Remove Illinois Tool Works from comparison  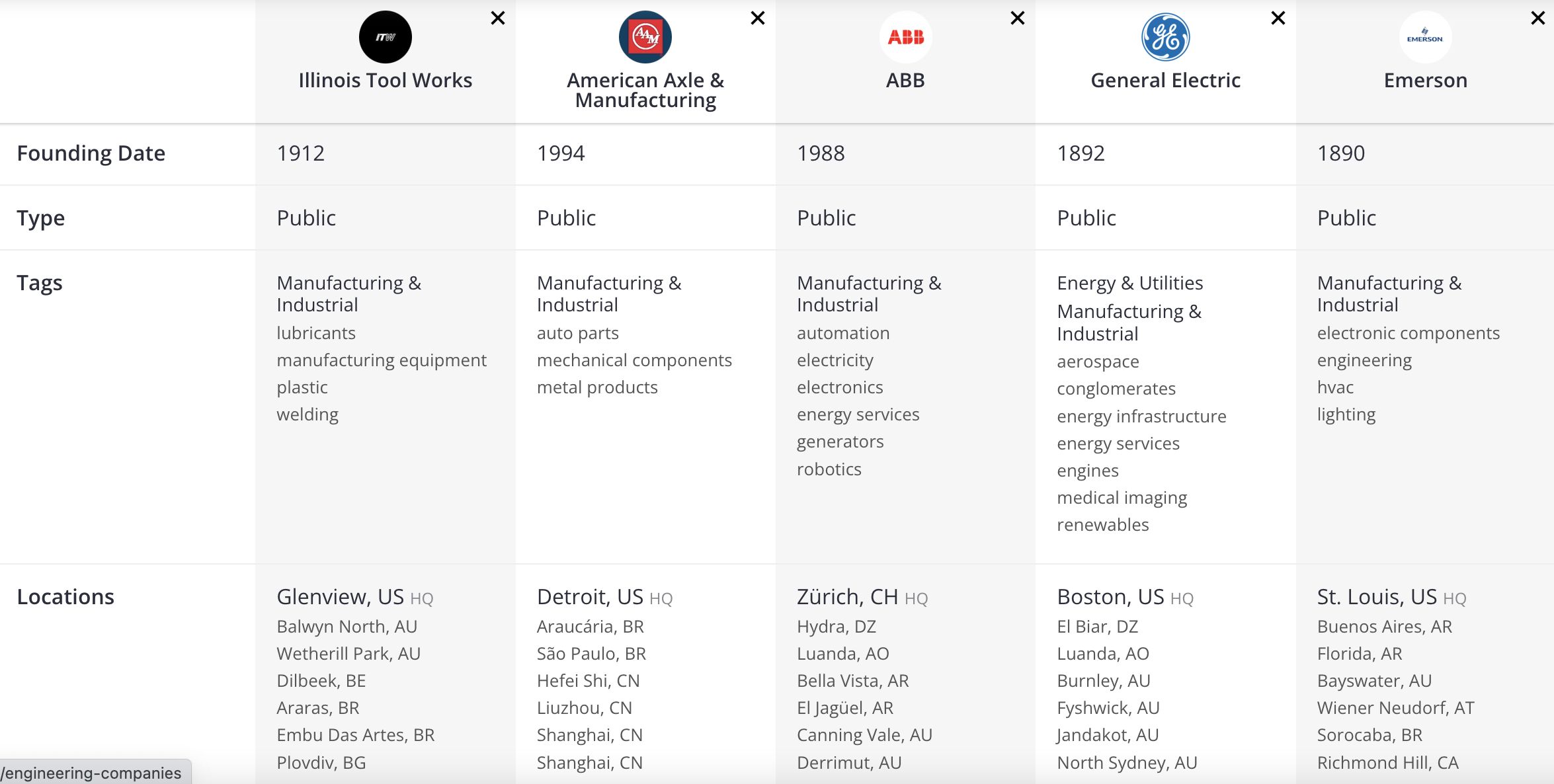(x=498, y=18)
